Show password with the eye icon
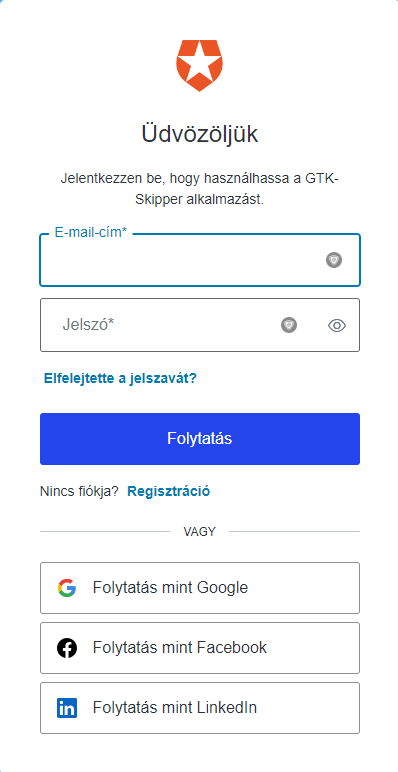The width and height of the screenshot is (398, 772). (x=337, y=325)
